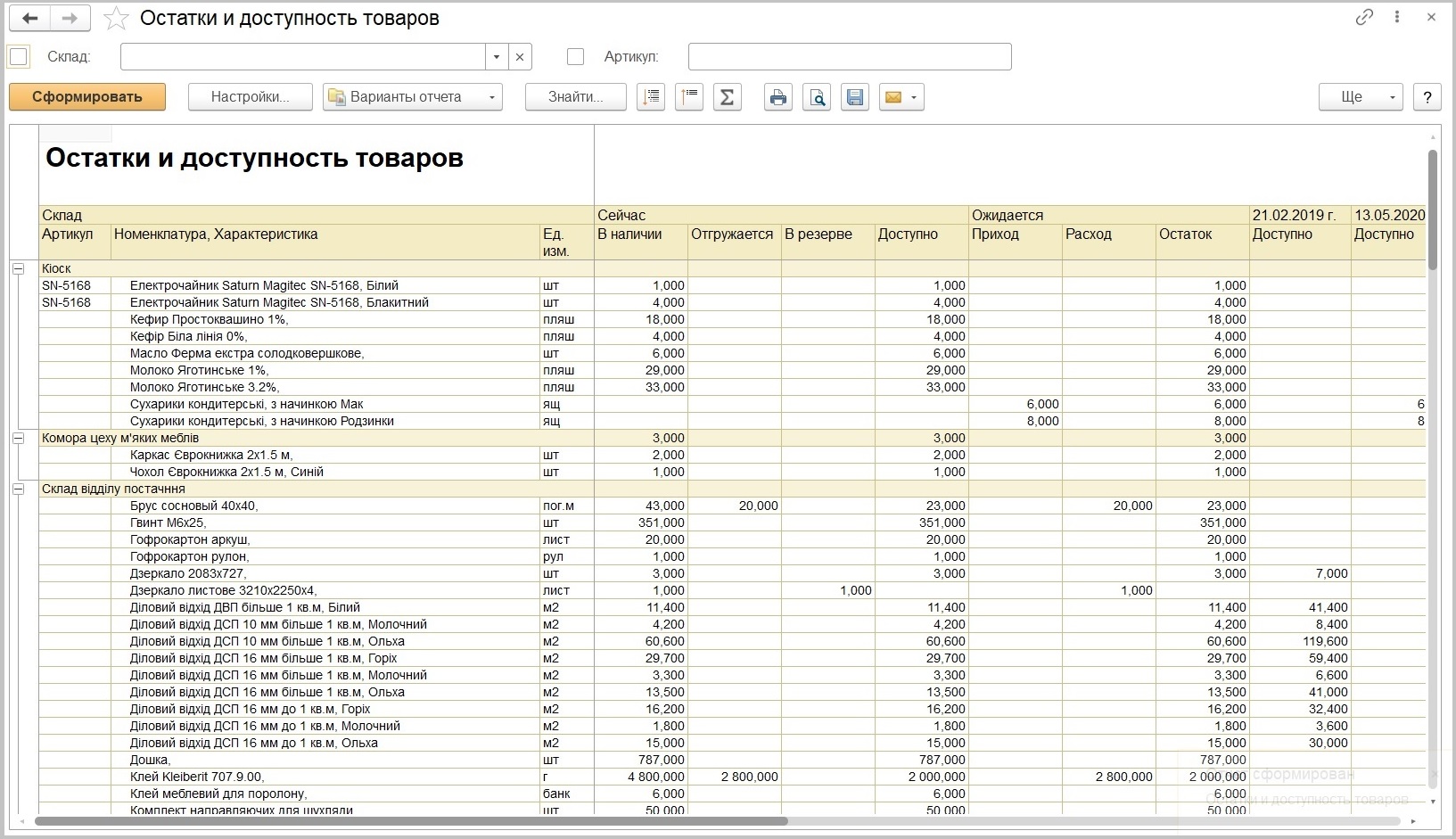Image resolution: width=1456 pixels, height=839 pixels.
Task: Clear the Склад field with X button
Action: (x=520, y=57)
